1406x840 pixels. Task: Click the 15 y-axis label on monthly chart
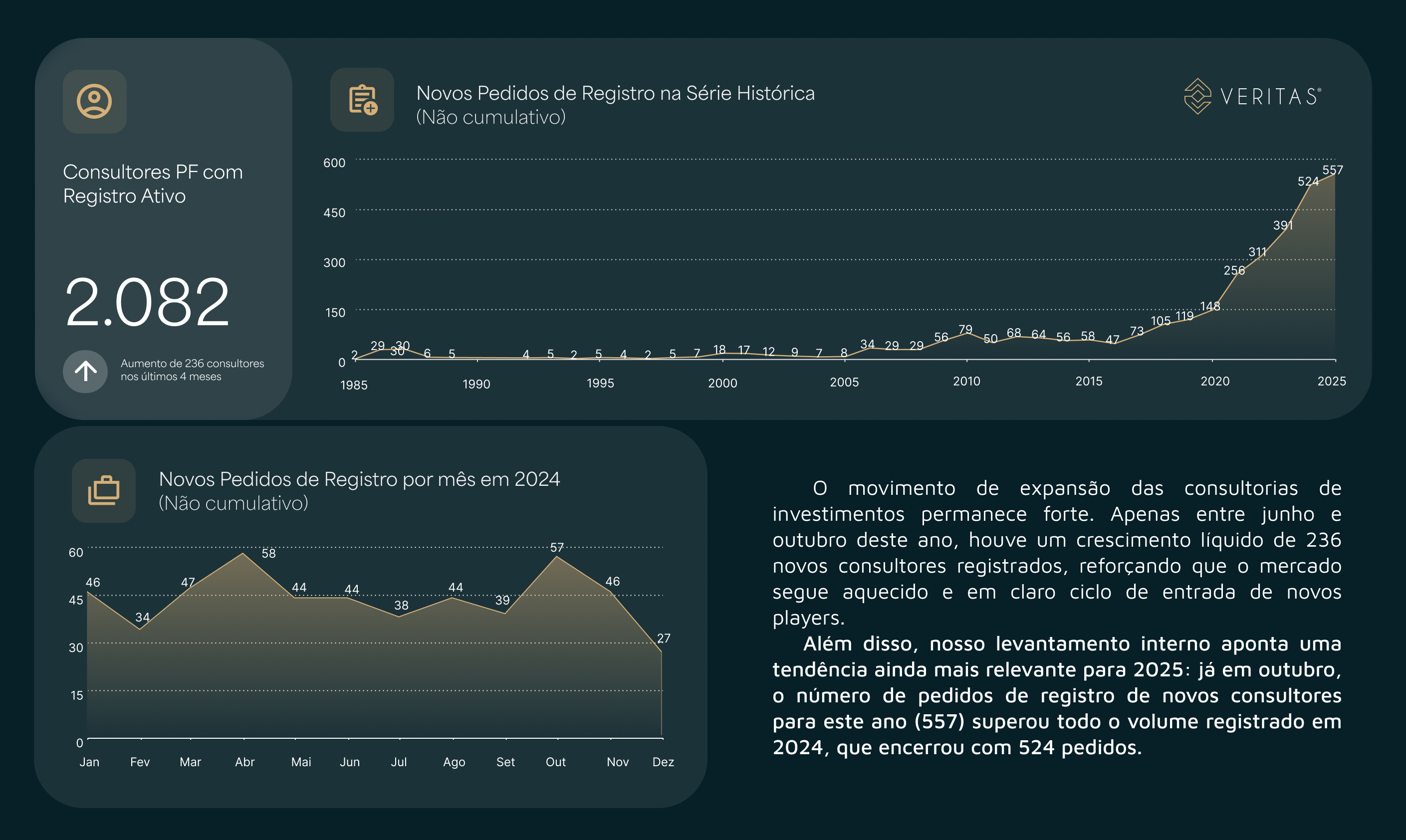(76, 695)
